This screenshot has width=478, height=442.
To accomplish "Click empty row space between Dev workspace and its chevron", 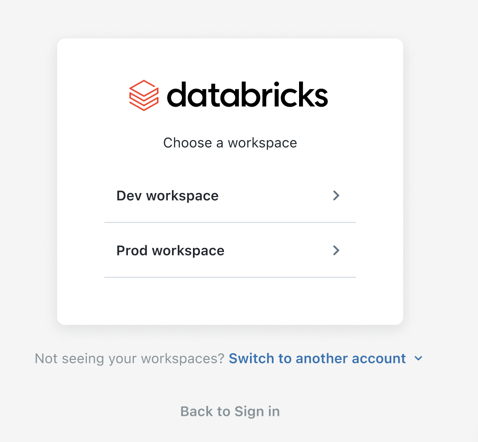I will coord(275,196).
